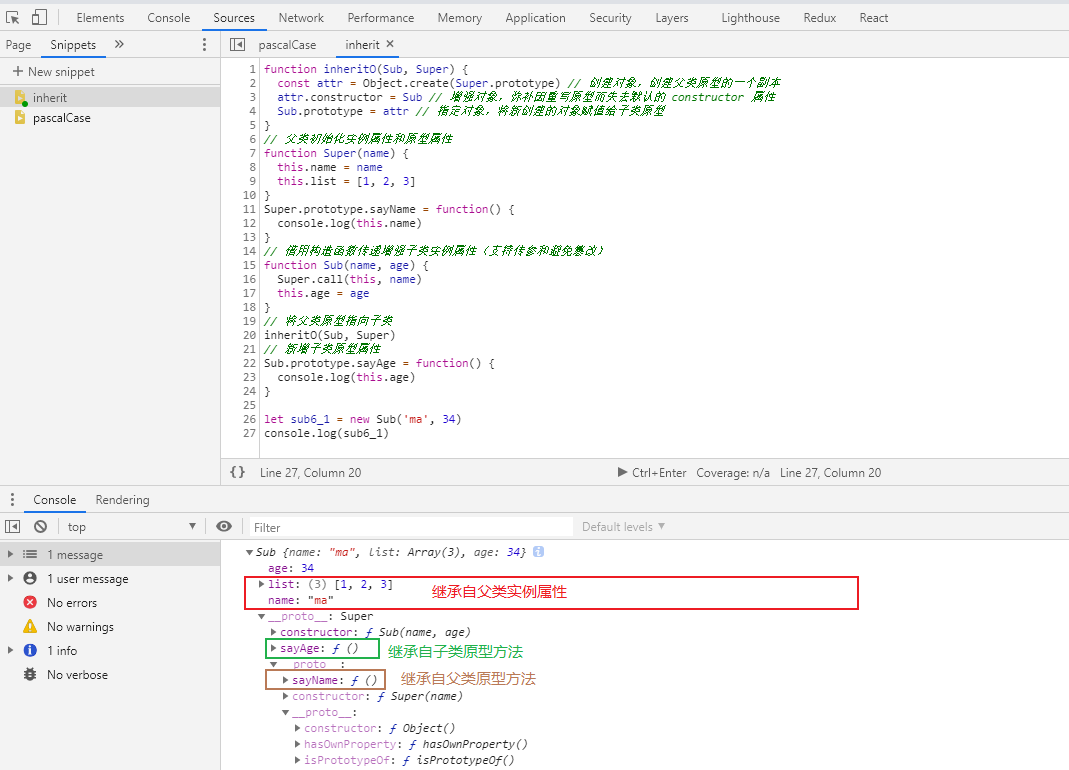The height and width of the screenshot is (770, 1069).
Task: Switch to the Rendering drawer tab
Action: click(122, 500)
